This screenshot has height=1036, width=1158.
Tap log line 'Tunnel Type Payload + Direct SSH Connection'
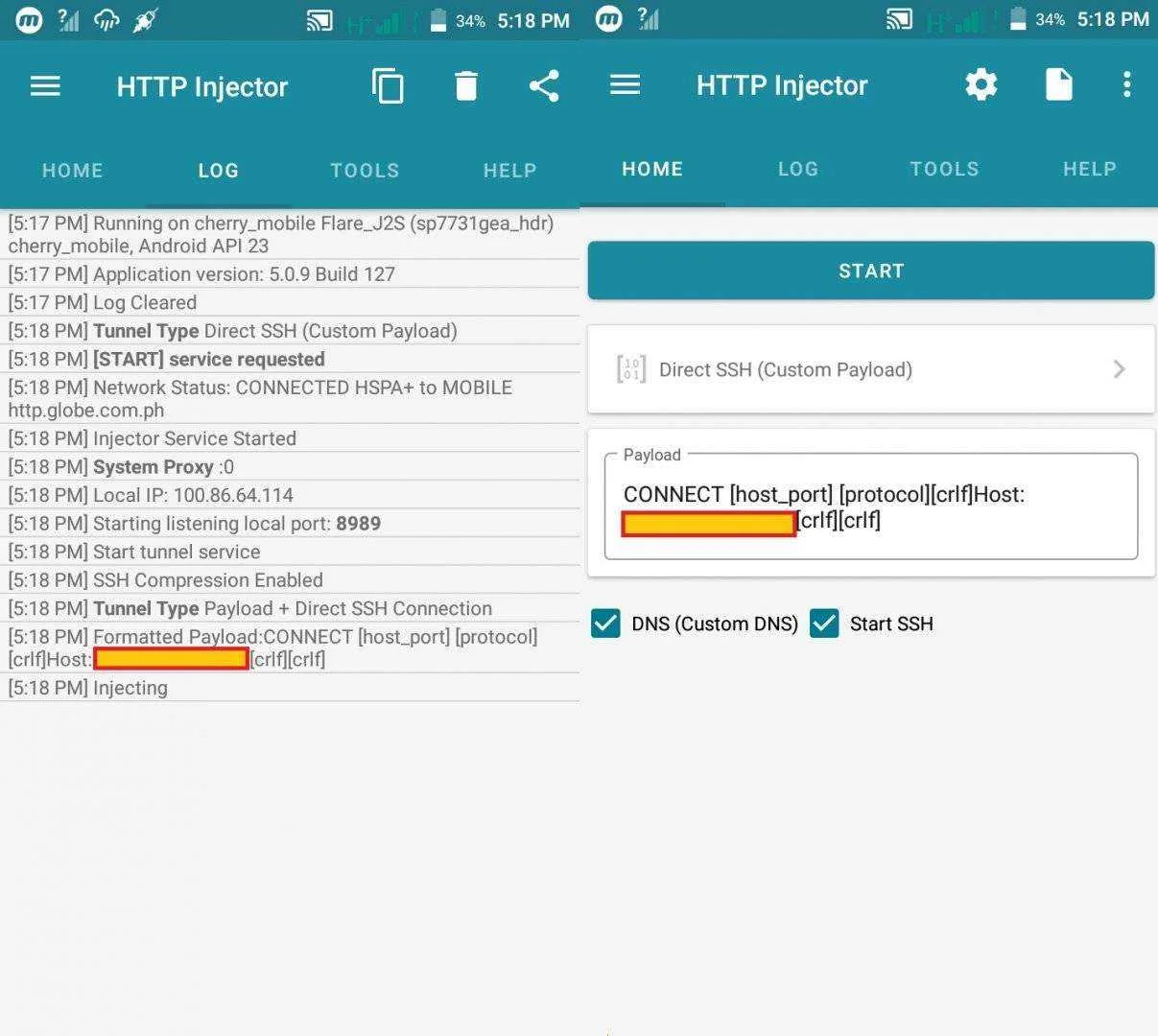coord(290,608)
